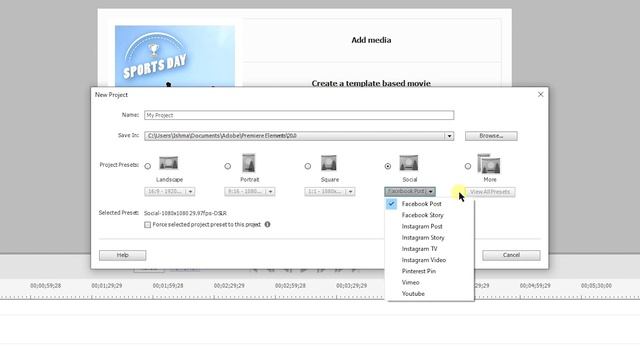Select the Landscape preset radio button
The width and height of the screenshot is (640, 360).
pos(148,166)
